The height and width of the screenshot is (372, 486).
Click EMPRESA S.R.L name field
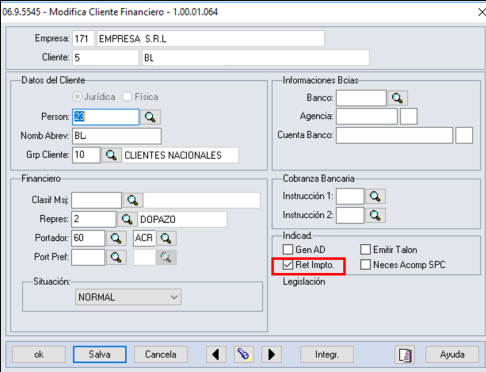point(211,39)
